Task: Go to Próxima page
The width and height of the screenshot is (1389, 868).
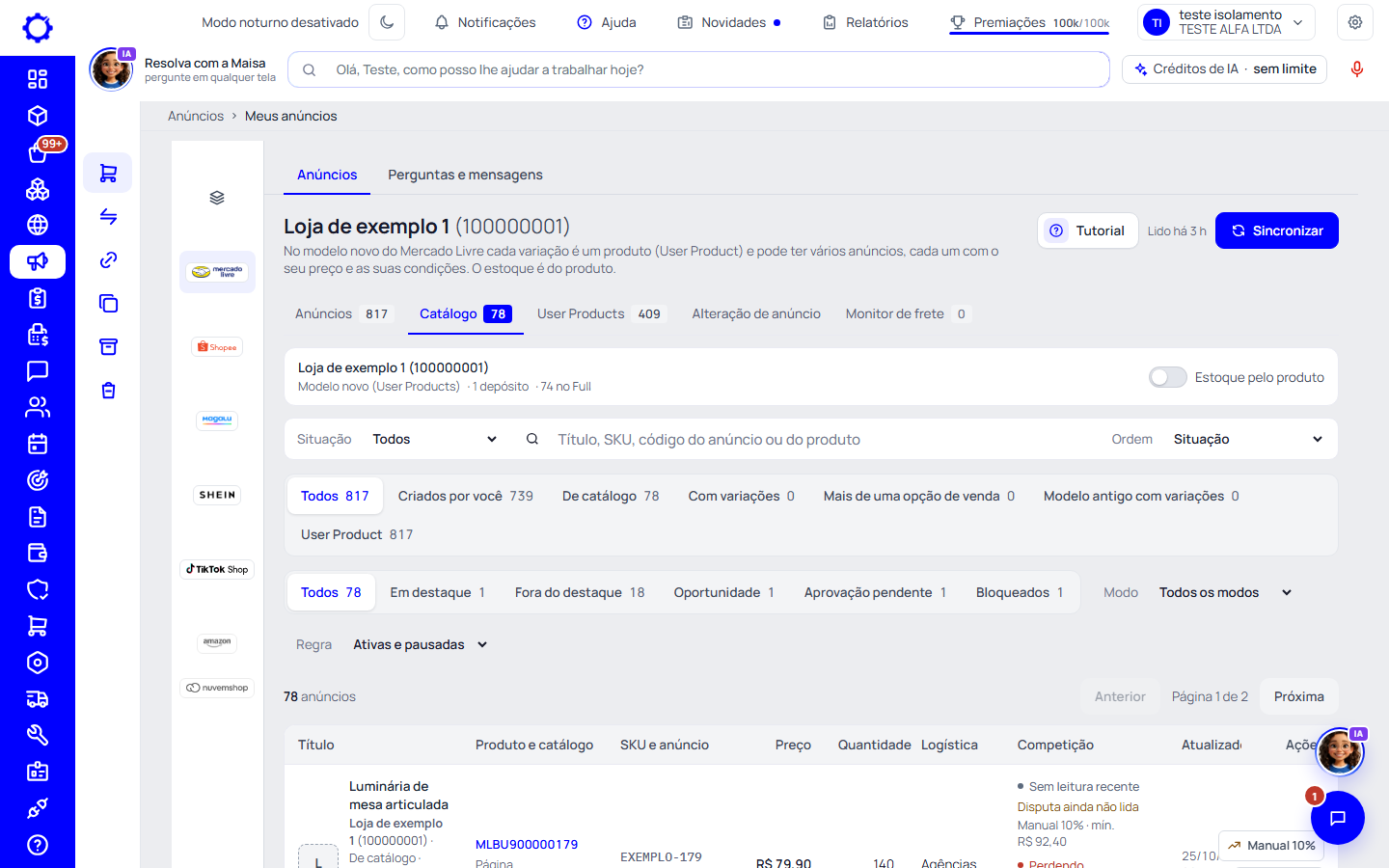Action: click(1298, 696)
